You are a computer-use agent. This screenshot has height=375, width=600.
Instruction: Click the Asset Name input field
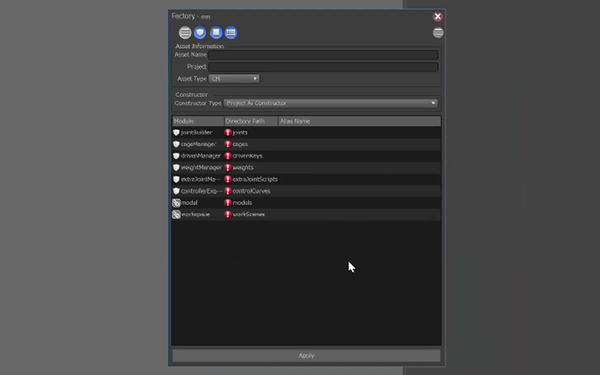point(323,55)
